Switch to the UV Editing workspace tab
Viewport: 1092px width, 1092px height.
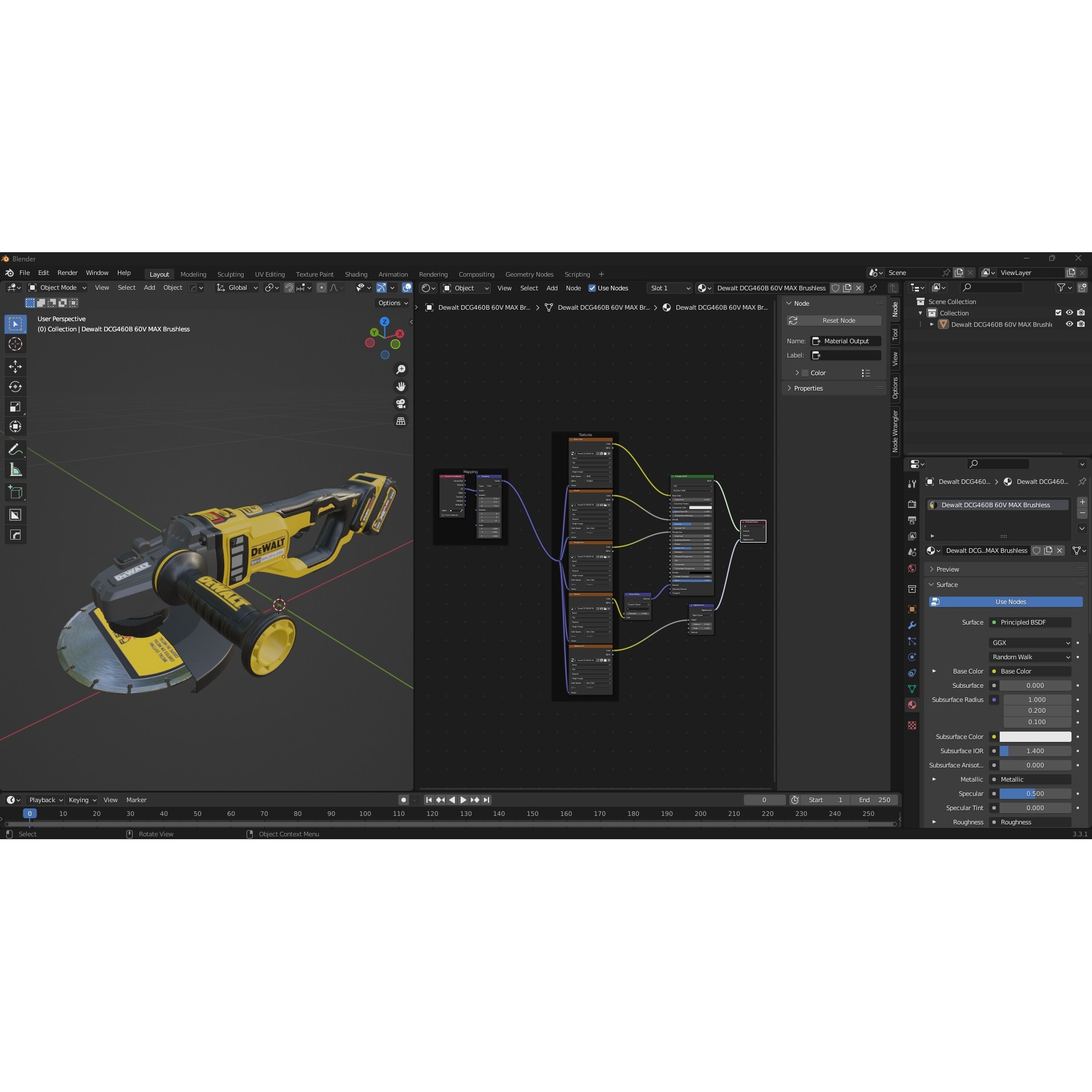[x=270, y=274]
